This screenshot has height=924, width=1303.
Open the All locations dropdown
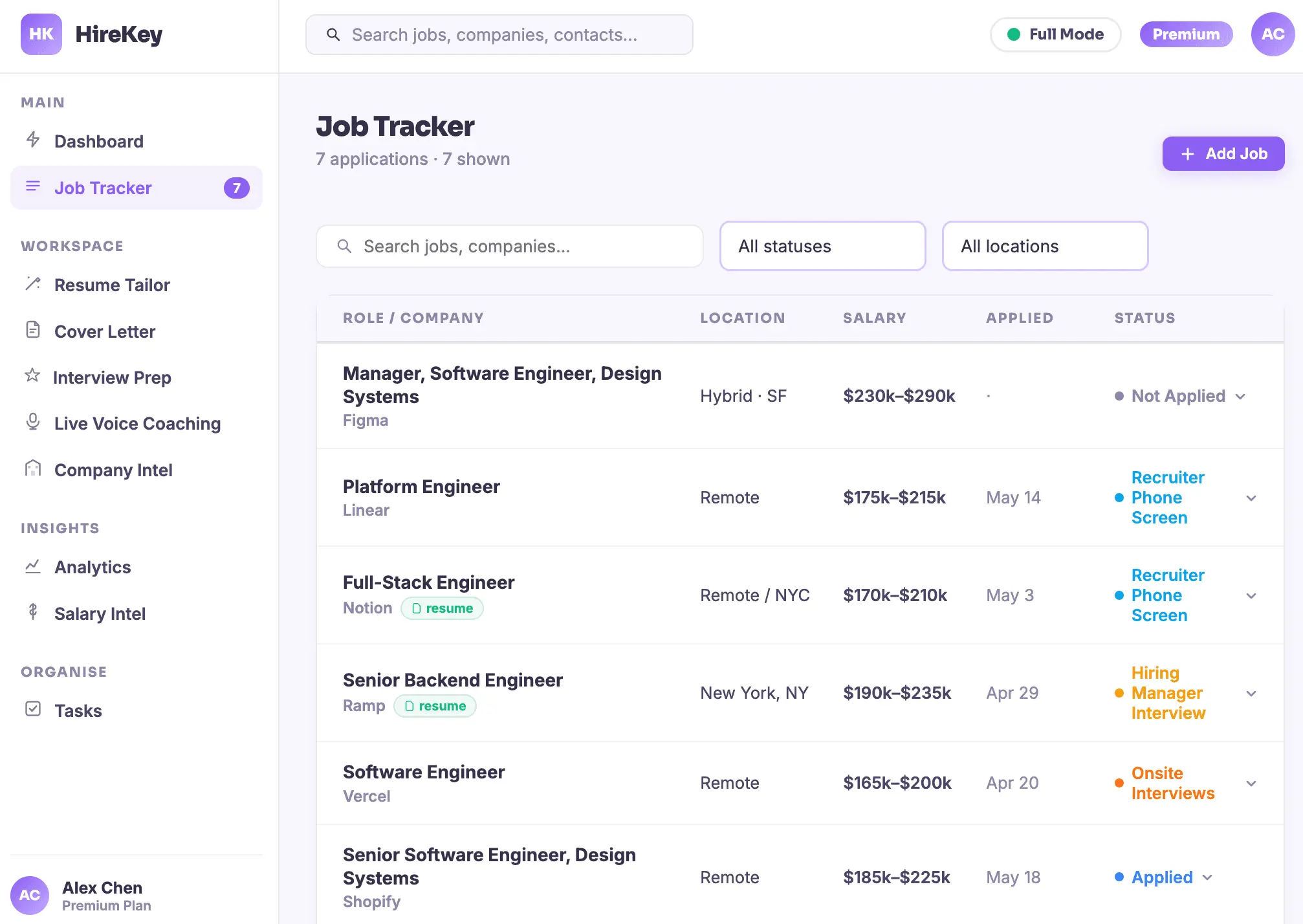(x=1045, y=247)
